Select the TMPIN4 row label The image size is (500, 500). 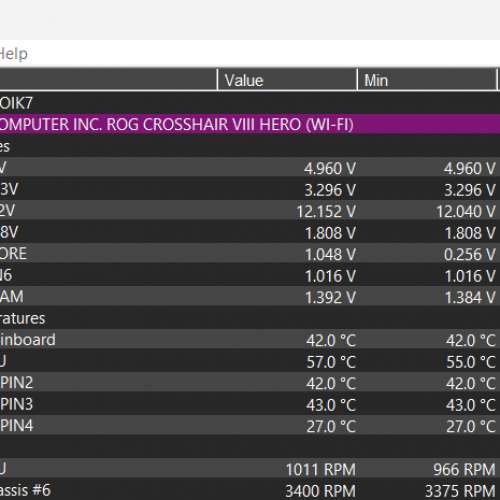point(17,426)
